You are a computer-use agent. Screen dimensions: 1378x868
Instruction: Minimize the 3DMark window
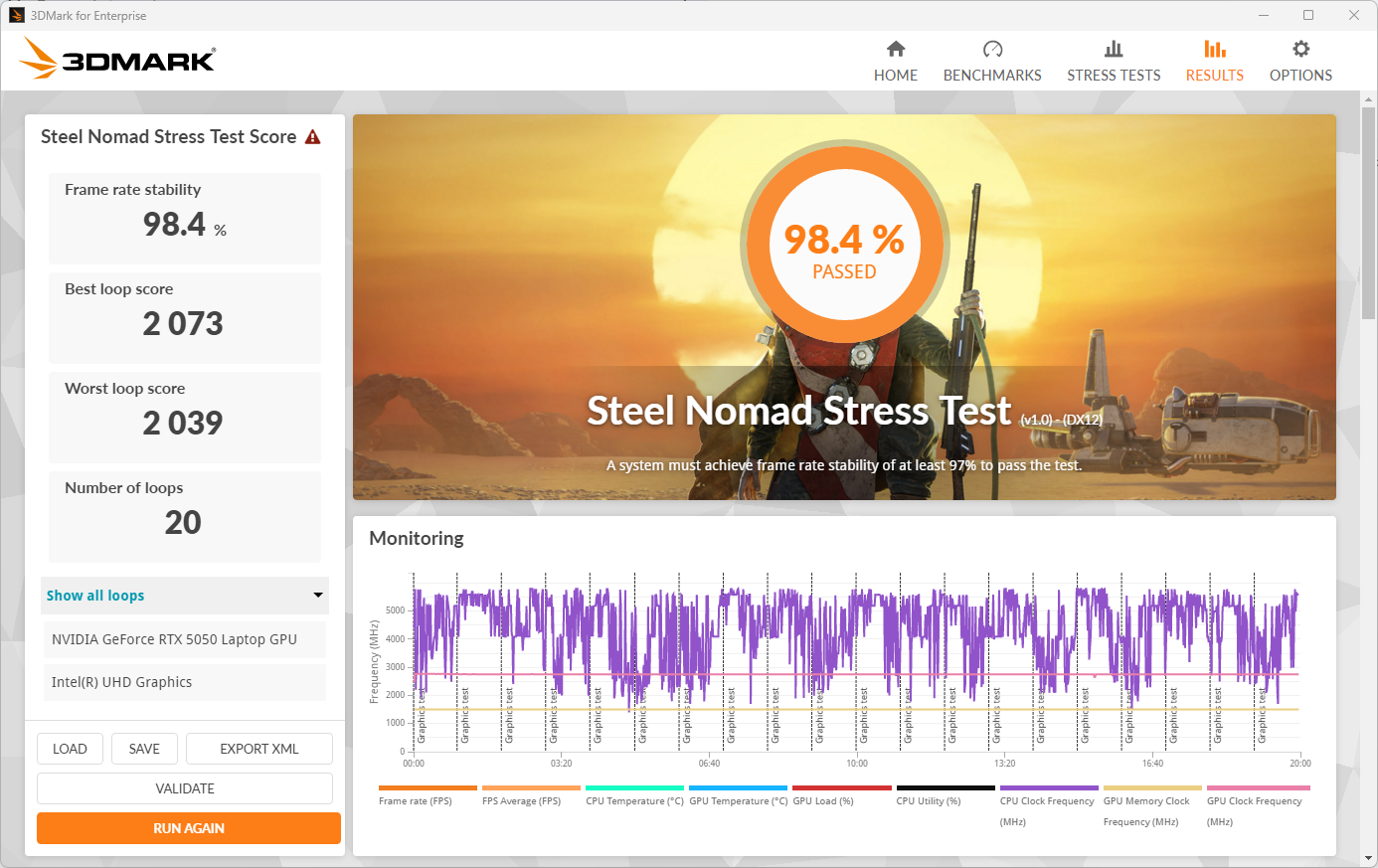tap(1264, 15)
